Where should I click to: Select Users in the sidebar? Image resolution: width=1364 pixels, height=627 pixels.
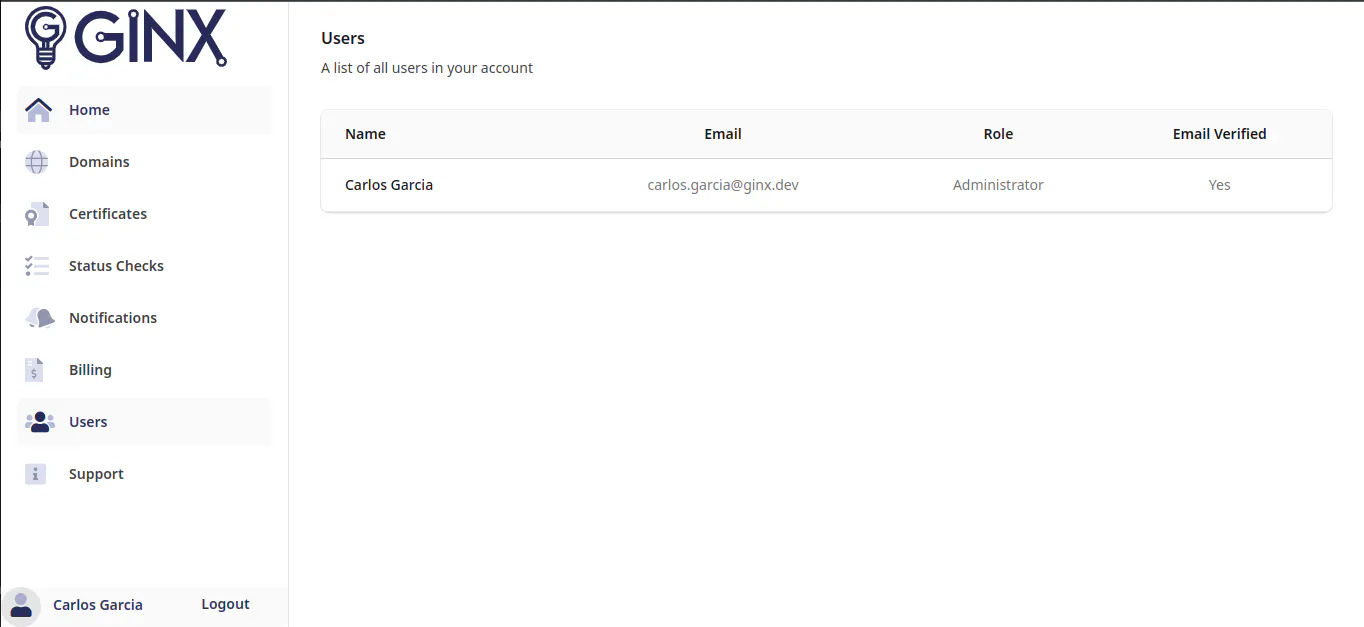click(x=144, y=422)
